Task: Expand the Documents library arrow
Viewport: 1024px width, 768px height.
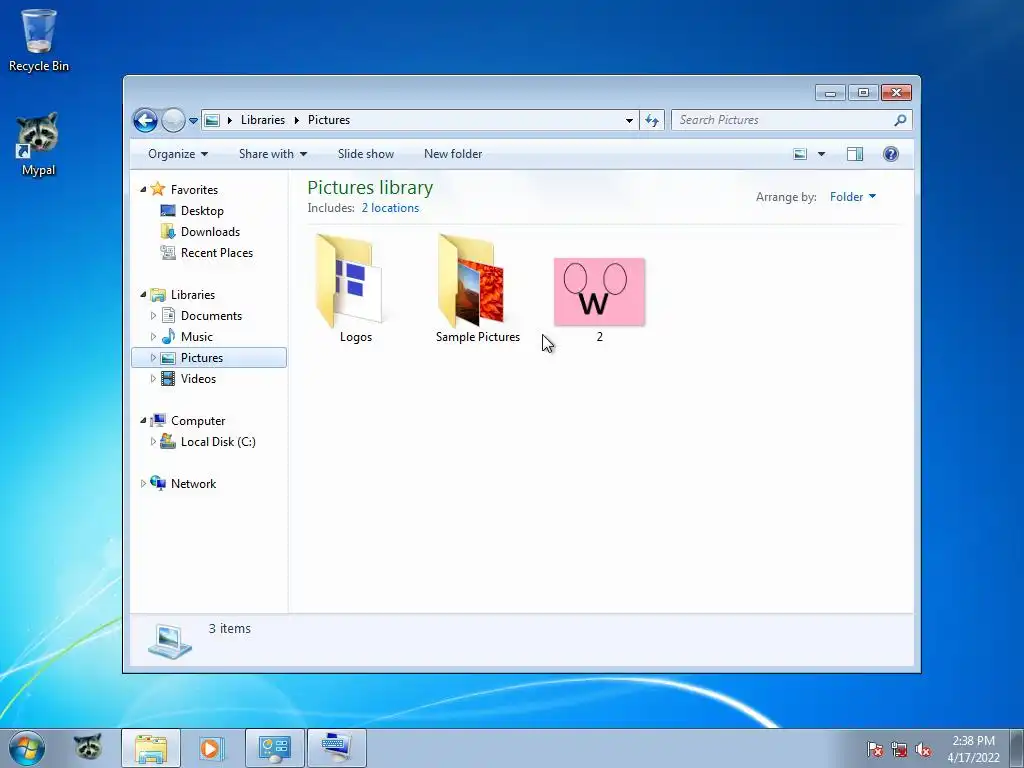Action: click(153, 316)
